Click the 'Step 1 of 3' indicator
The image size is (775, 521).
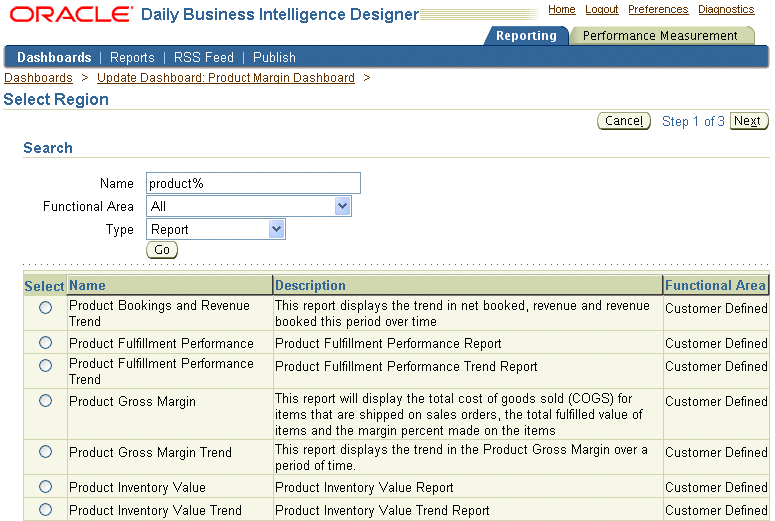click(x=693, y=121)
